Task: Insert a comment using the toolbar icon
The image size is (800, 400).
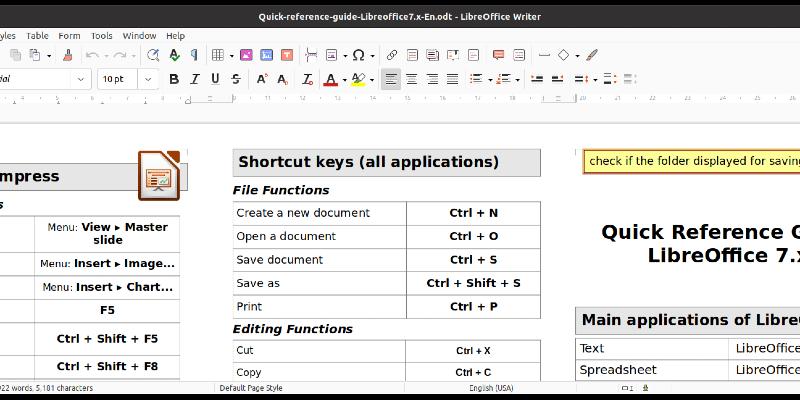Action: click(498, 55)
